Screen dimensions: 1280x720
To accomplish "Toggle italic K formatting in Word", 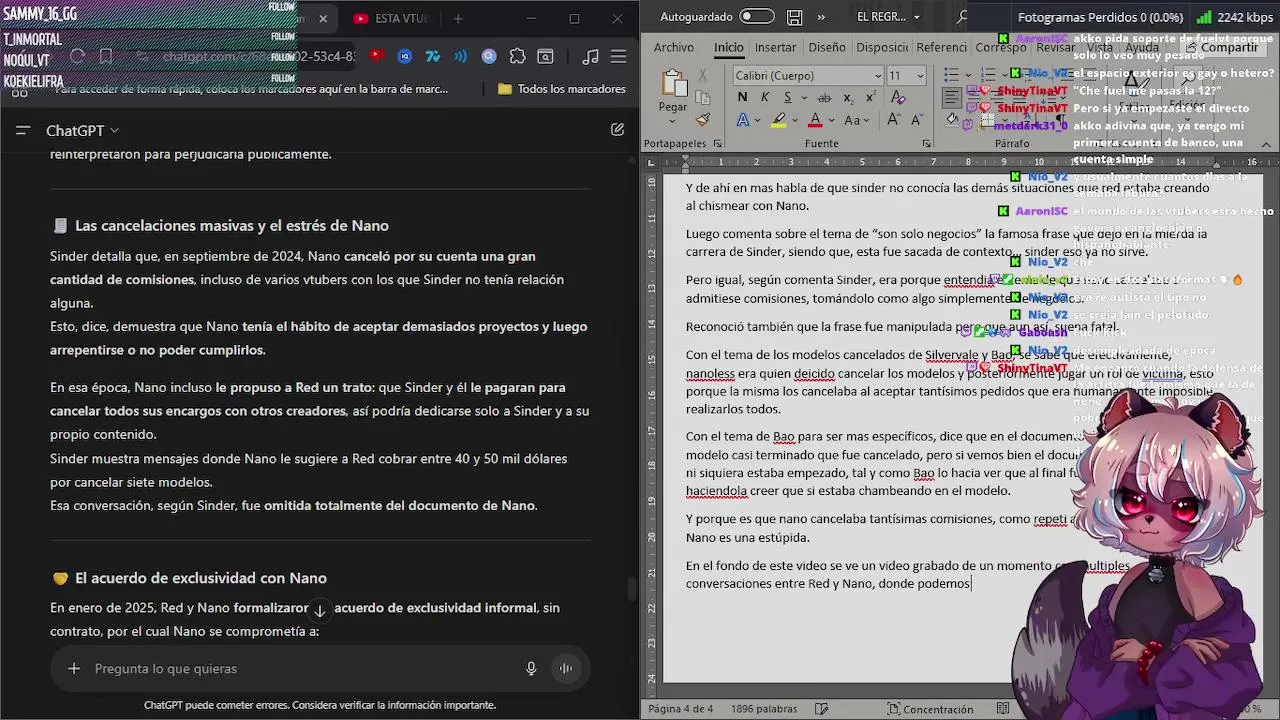I will coord(765,97).
